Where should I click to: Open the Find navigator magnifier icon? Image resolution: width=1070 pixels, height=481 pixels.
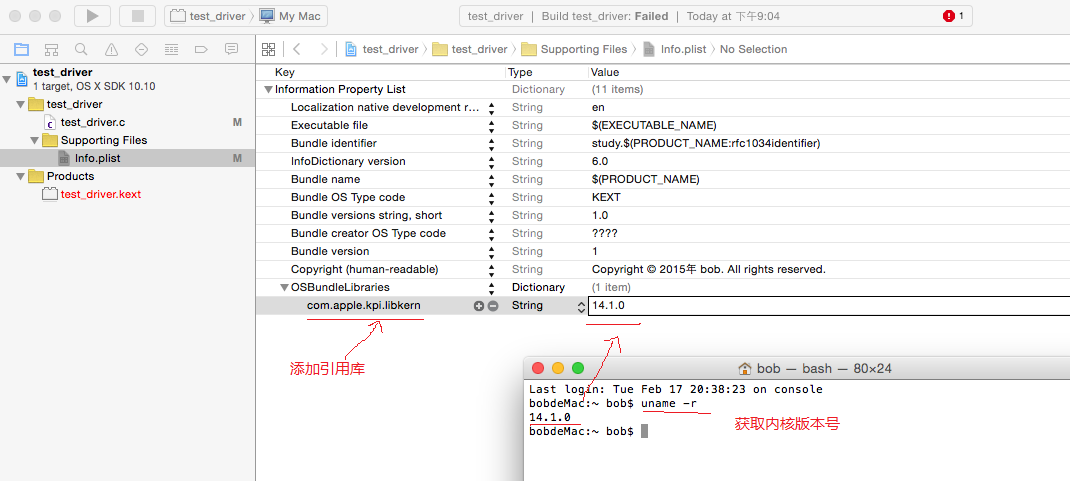pos(81,49)
